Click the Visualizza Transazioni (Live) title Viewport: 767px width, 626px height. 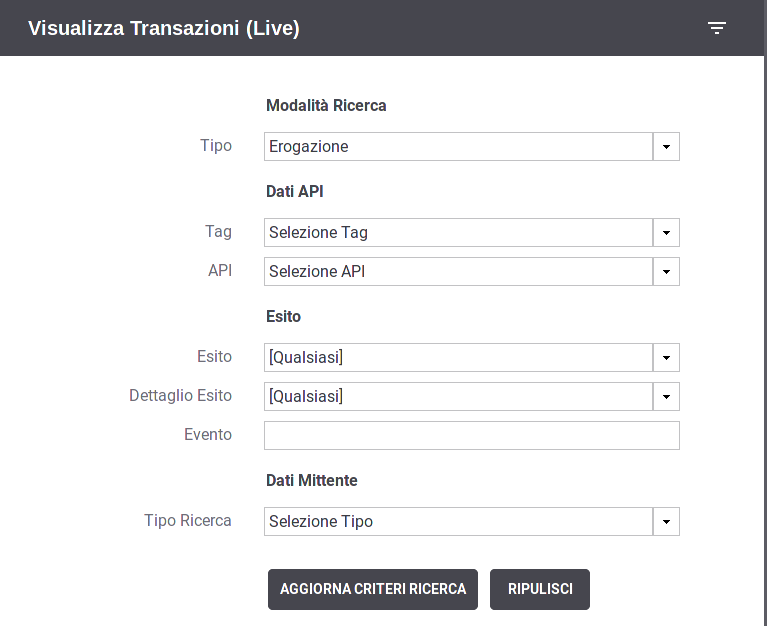(x=164, y=28)
